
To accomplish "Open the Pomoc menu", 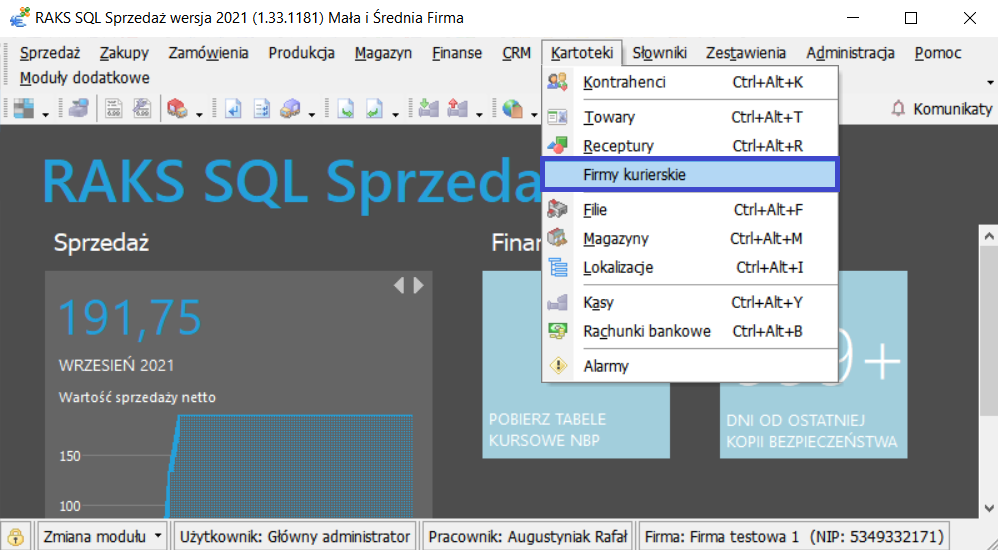I will point(938,53).
